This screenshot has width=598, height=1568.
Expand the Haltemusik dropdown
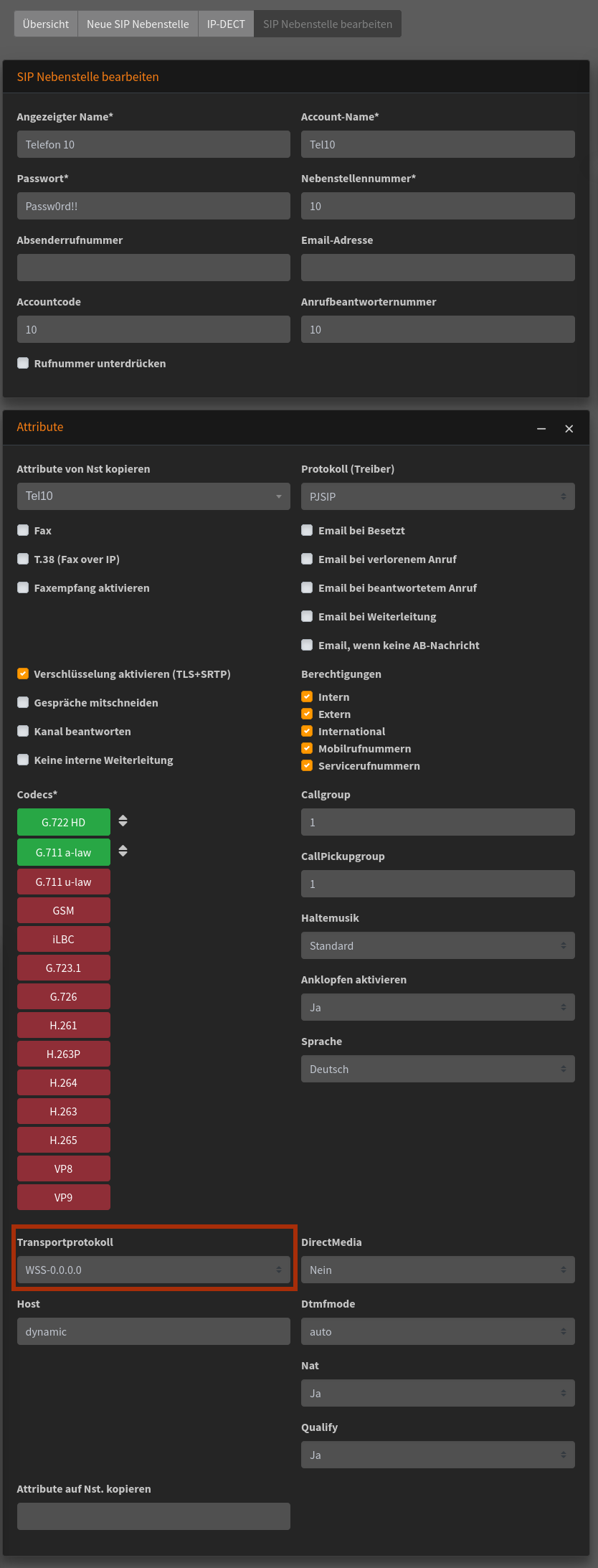coord(438,945)
